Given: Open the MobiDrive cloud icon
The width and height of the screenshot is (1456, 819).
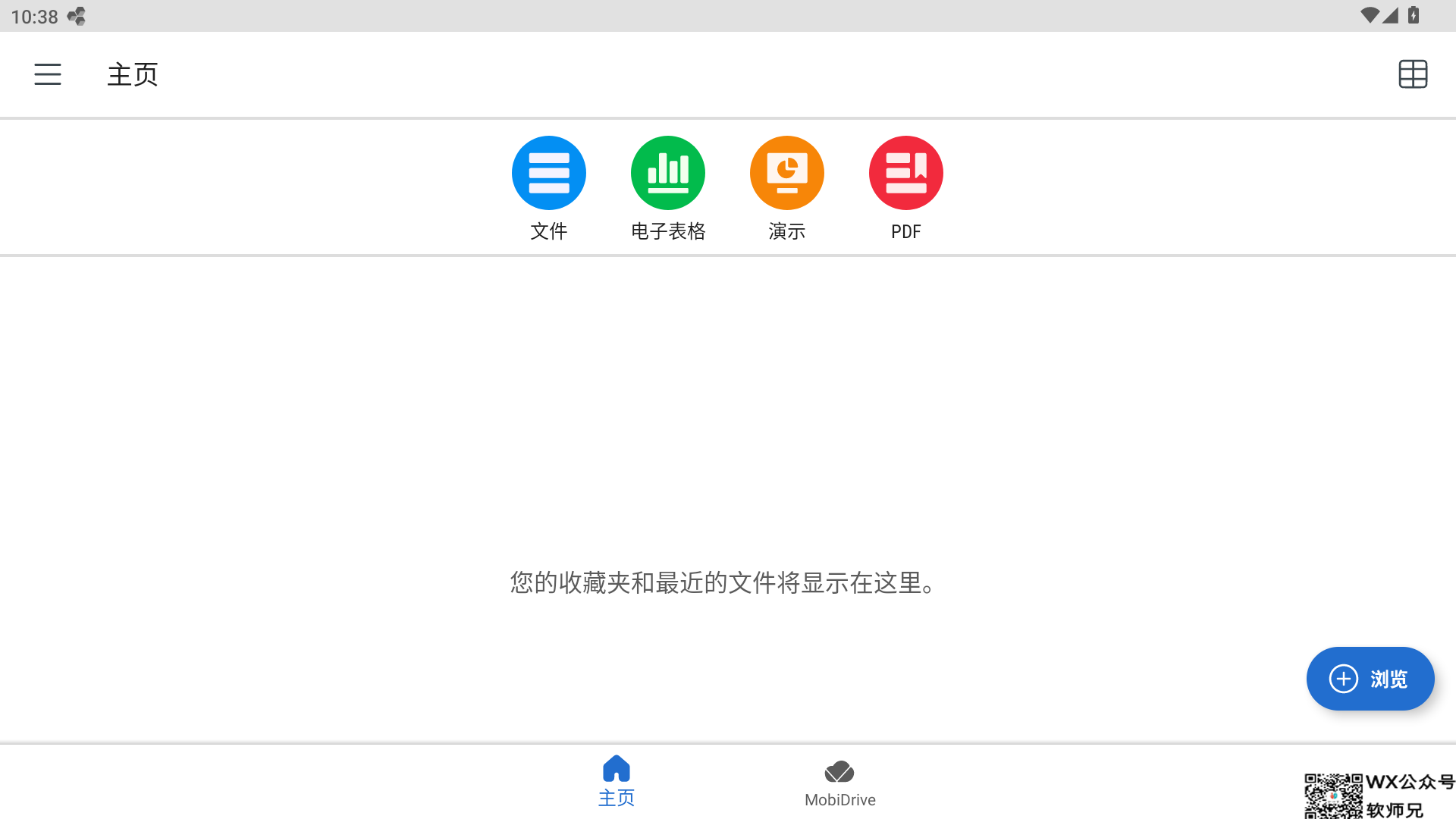Looking at the screenshot, I should 839,771.
